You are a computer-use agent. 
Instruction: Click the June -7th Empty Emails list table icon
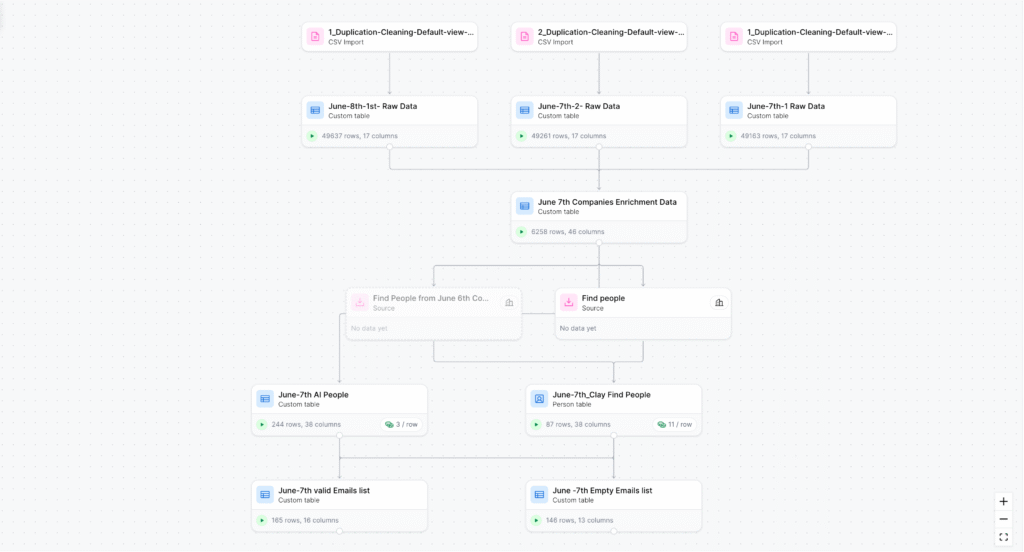point(539,494)
